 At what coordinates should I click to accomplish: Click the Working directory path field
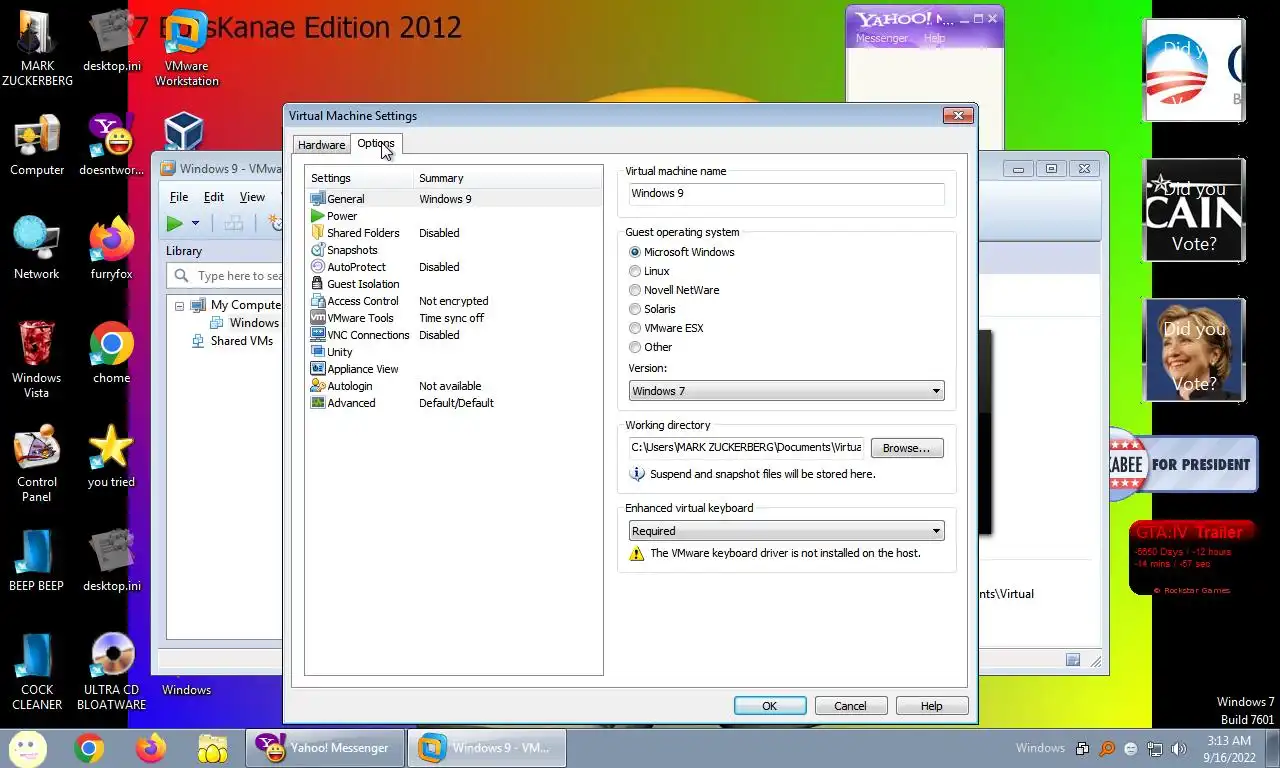746,448
